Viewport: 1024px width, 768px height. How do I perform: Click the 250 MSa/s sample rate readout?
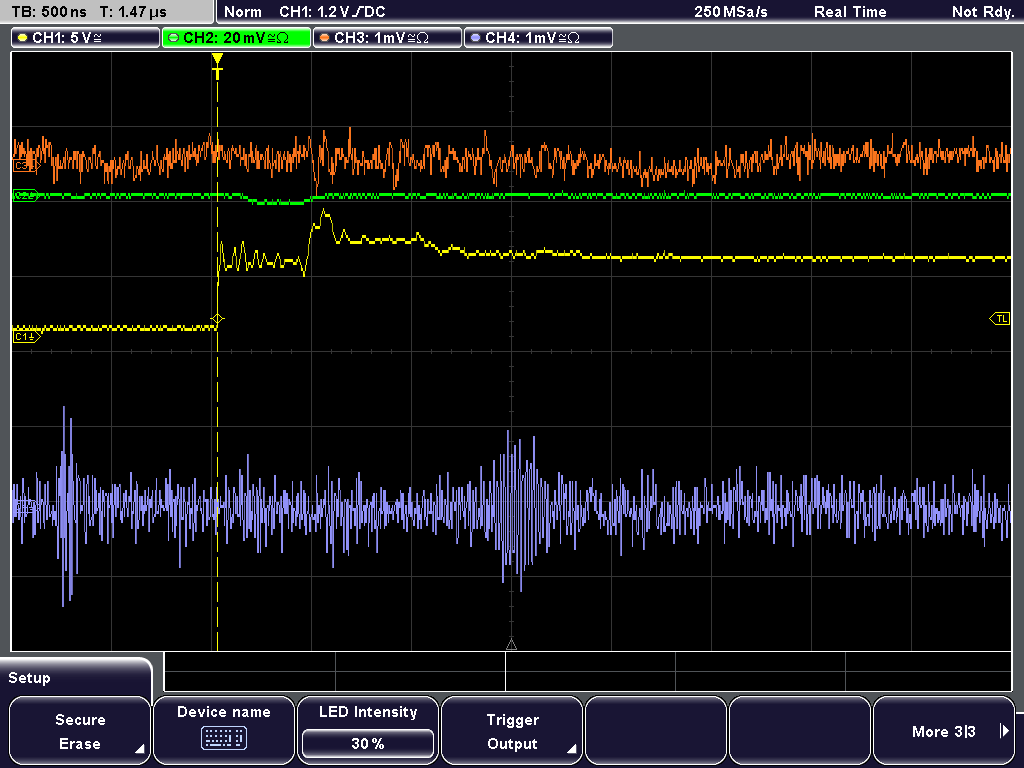[731, 12]
